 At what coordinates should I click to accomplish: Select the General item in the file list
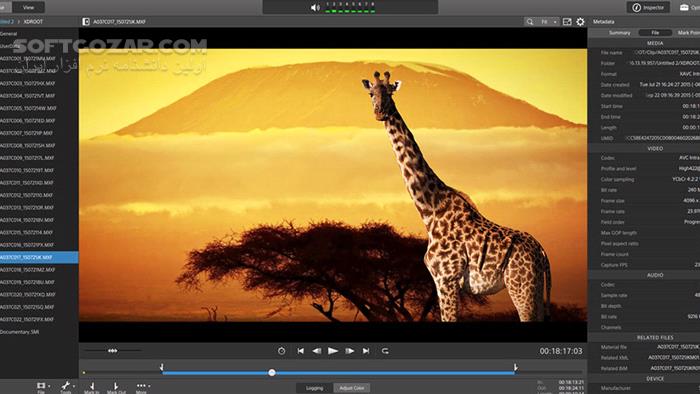point(8,33)
